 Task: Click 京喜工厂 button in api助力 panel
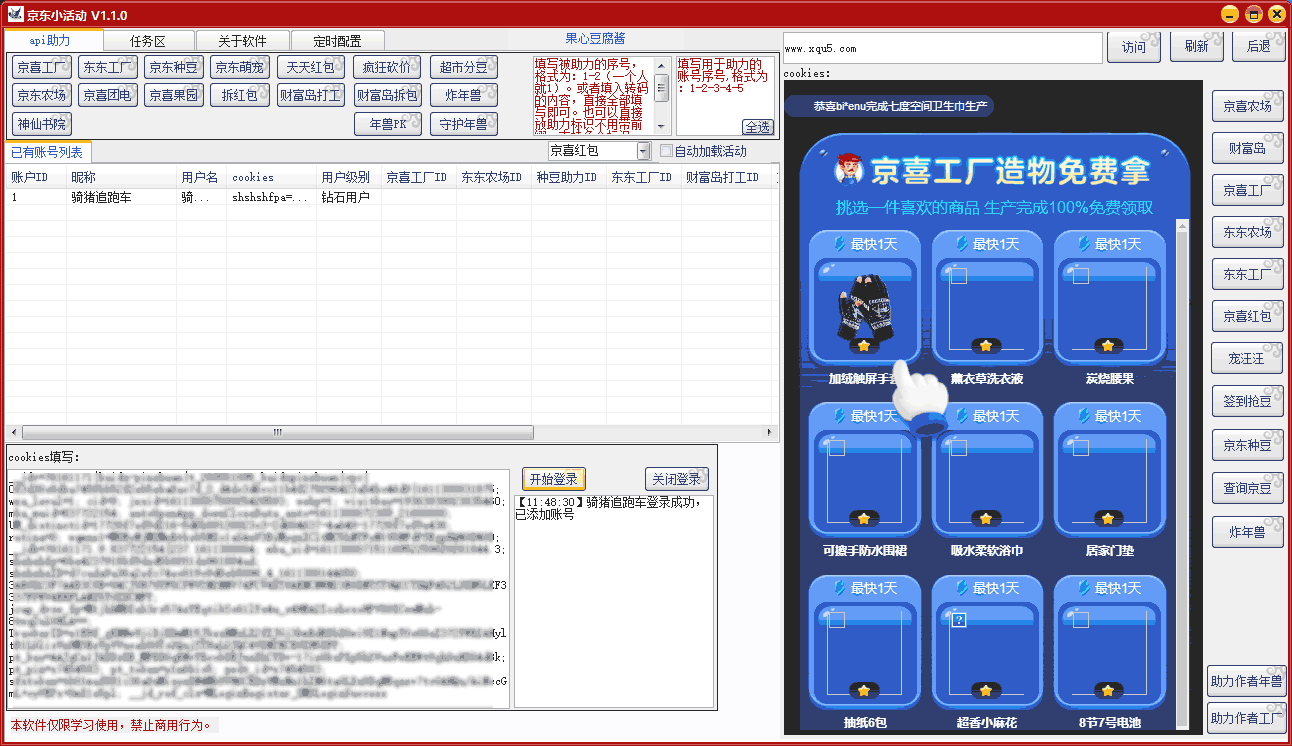click(42, 68)
